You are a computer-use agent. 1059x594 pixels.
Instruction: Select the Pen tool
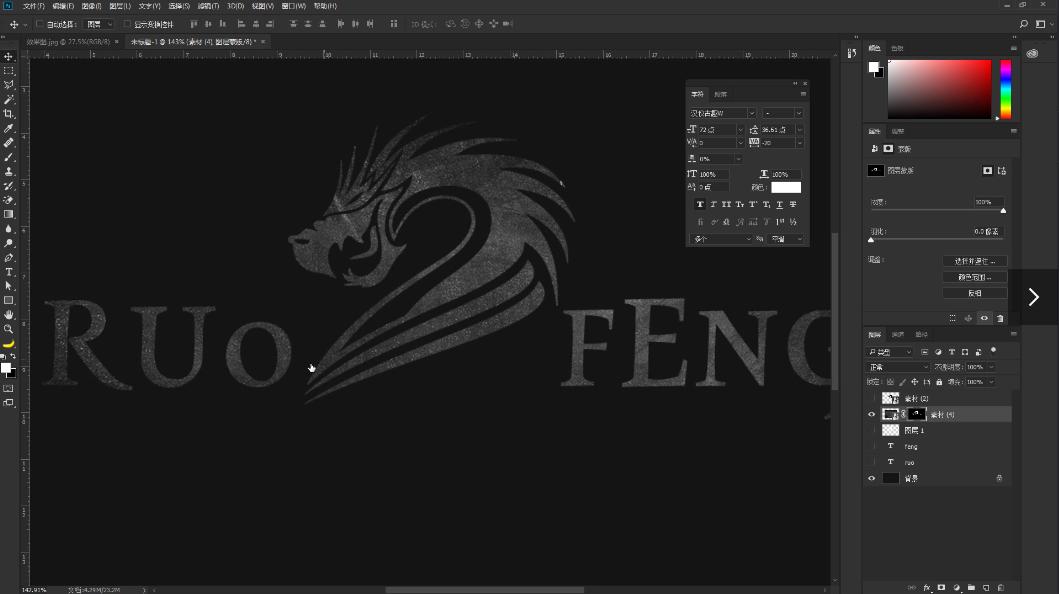tap(9, 257)
